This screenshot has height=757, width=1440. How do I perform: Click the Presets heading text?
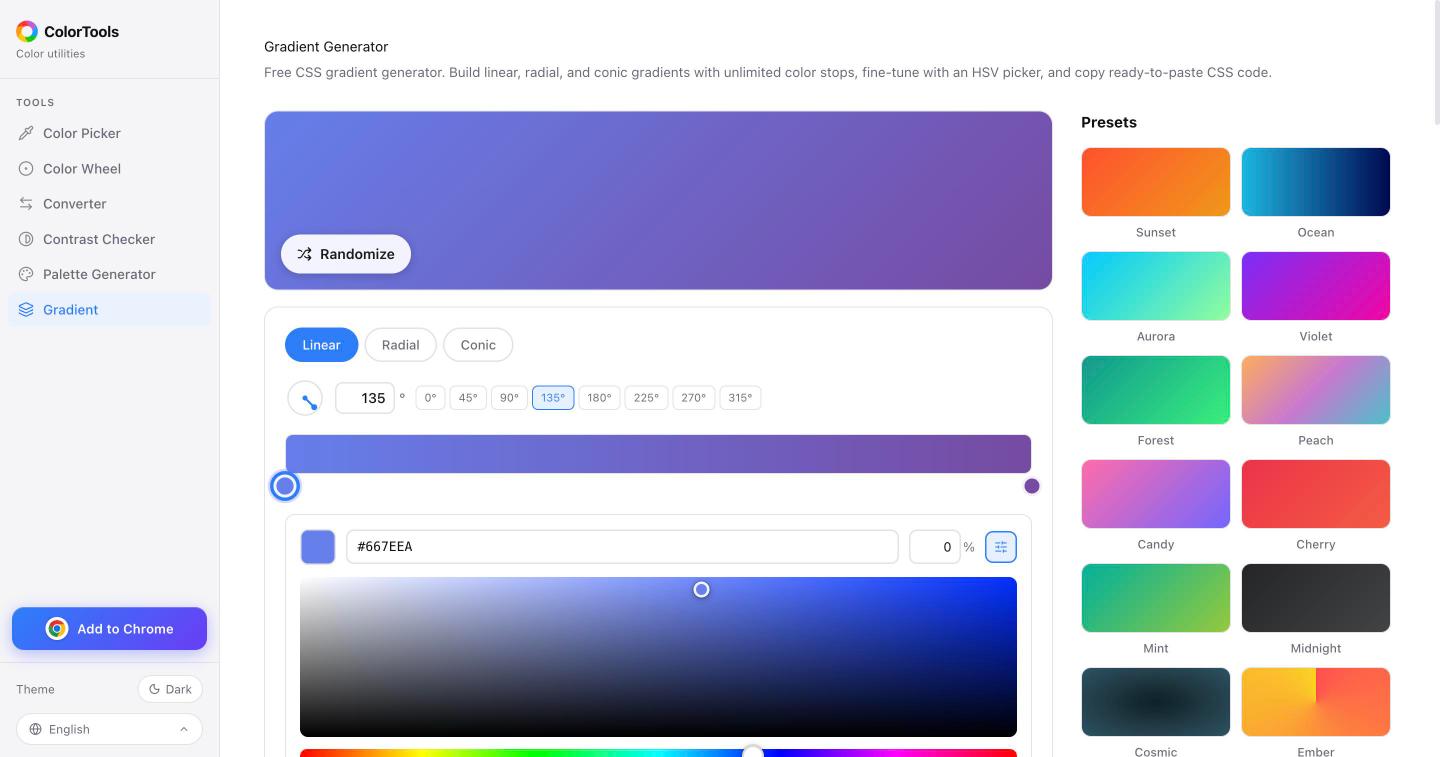[1109, 122]
